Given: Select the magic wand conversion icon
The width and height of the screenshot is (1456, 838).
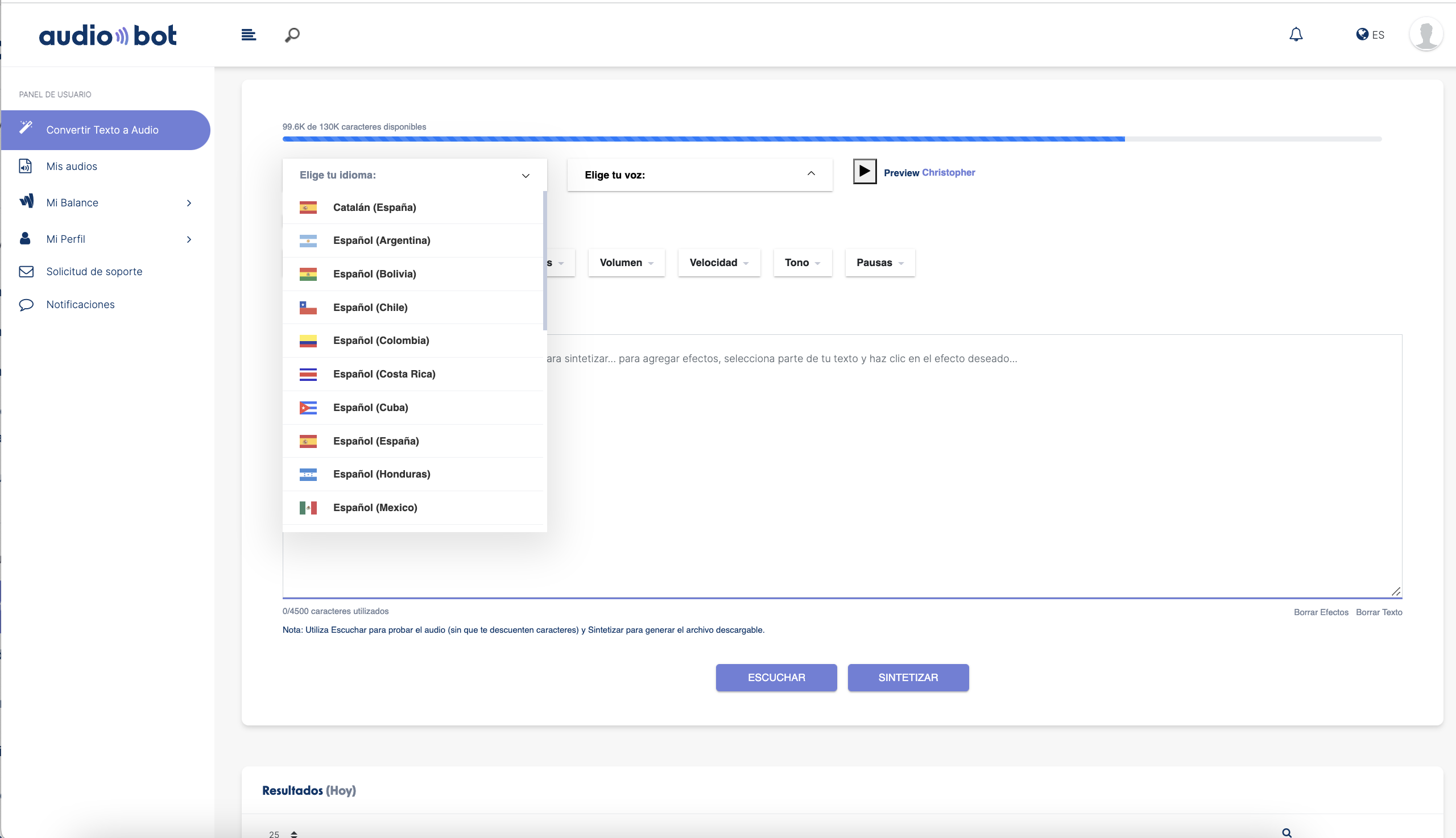Looking at the screenshot, I should pyautogui.click(x=27, y=128).
